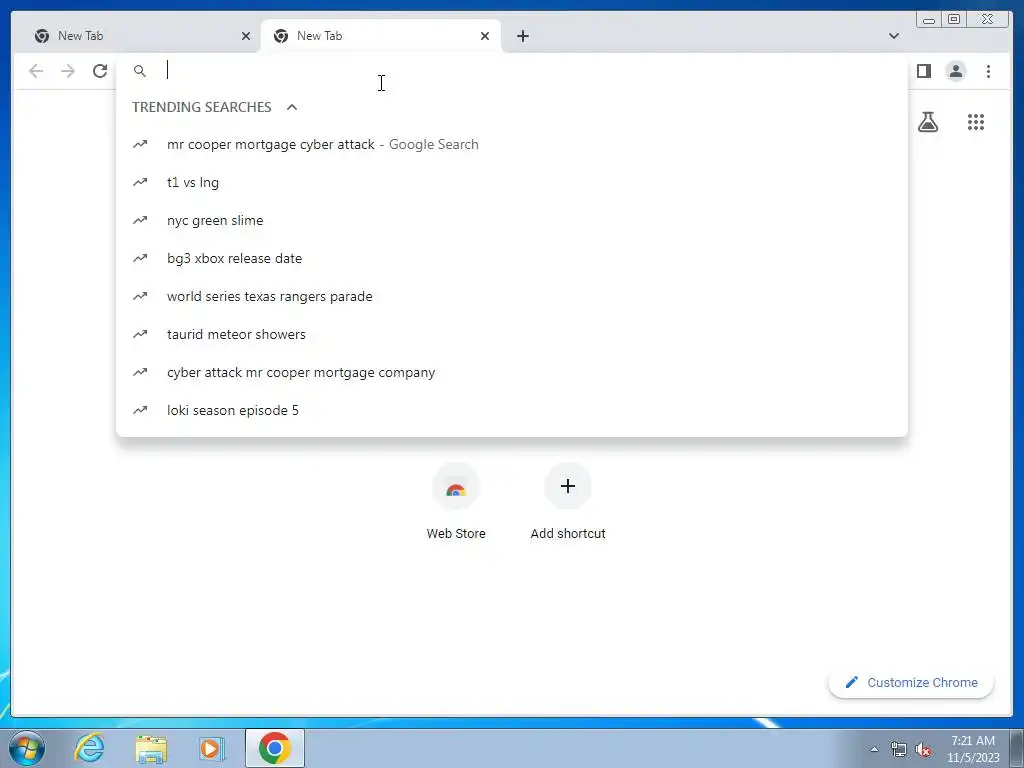Image resolution: width=1024 pixels, height=768 pixels.
Task: Select suggestion nyc green slime
Action: tap(511, 220)
